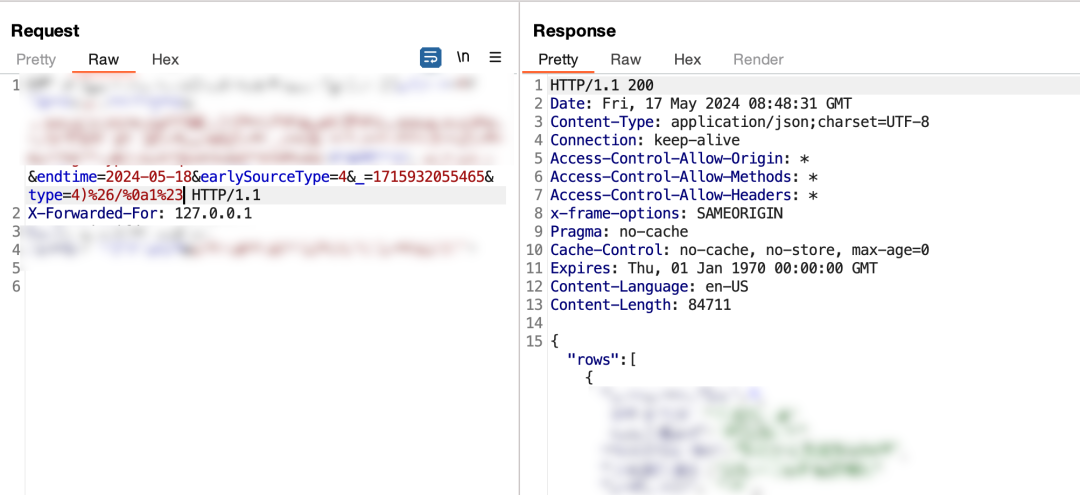Click the "rows" key in the JSON body
Viewport: 1080px width, 495px height.
pyautogui.click(x=590, y=359)
